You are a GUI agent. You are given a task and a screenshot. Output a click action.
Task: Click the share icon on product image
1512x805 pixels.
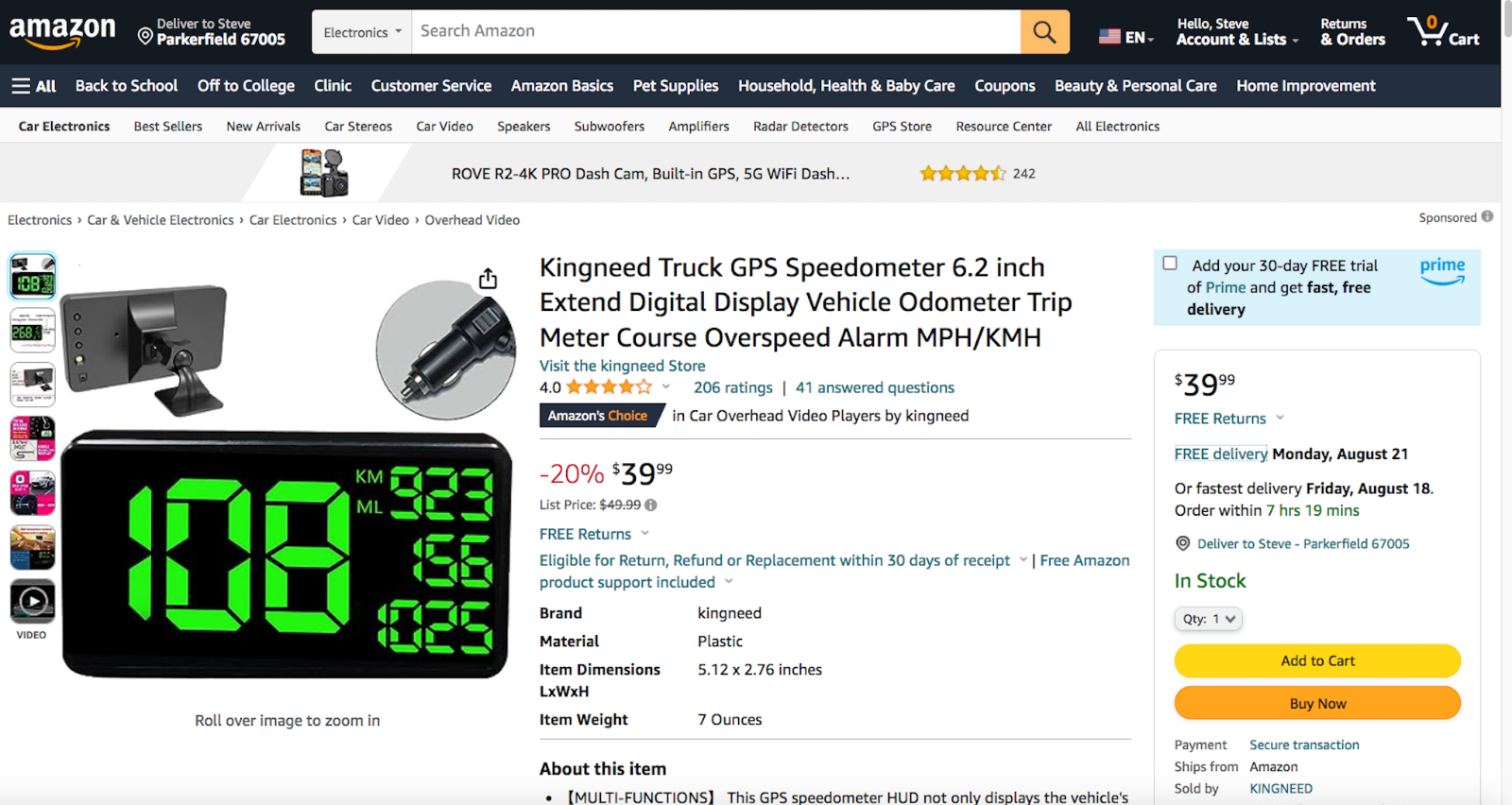click(x=488, y=279)
